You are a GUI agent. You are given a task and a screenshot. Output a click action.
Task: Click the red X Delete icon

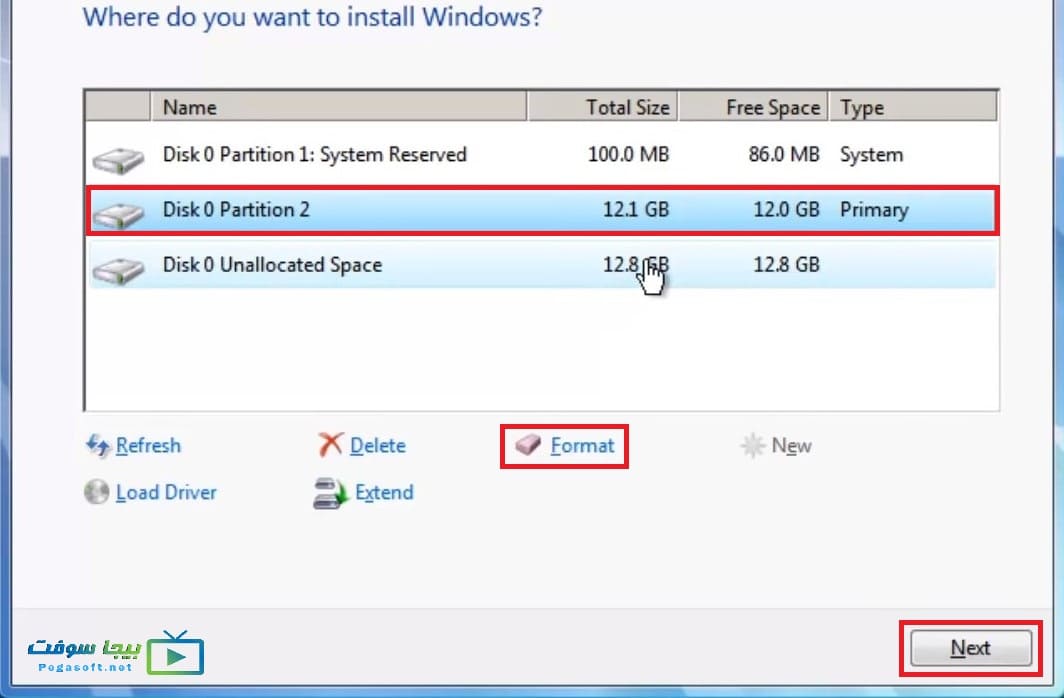pyautogui.click(x=330, y=445)
